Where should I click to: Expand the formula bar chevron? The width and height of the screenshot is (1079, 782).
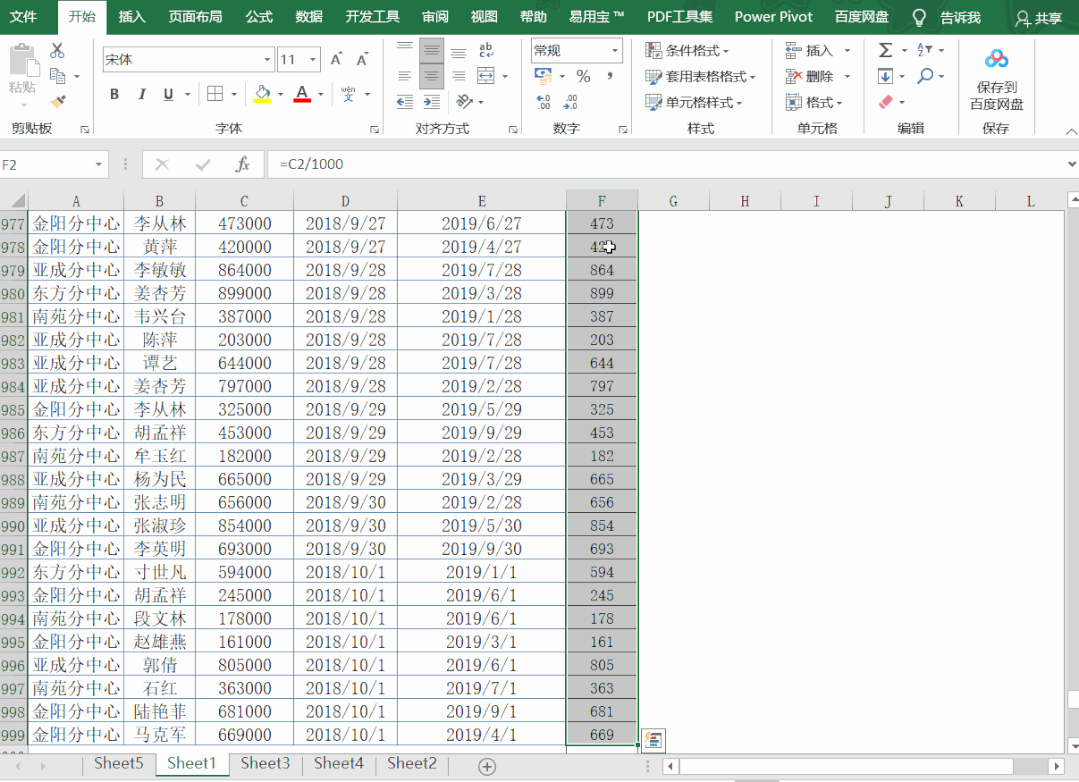click(1071, 165)
